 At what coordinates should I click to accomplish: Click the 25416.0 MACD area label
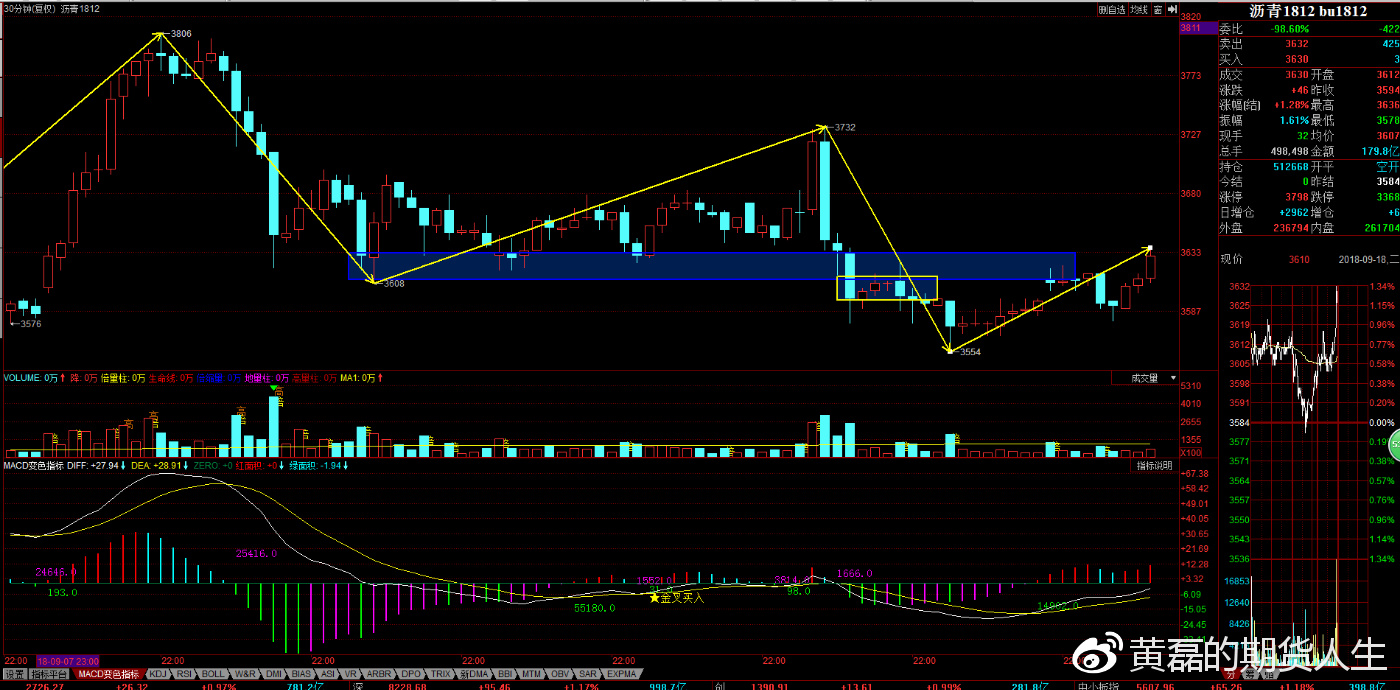[x=256, y=552]
